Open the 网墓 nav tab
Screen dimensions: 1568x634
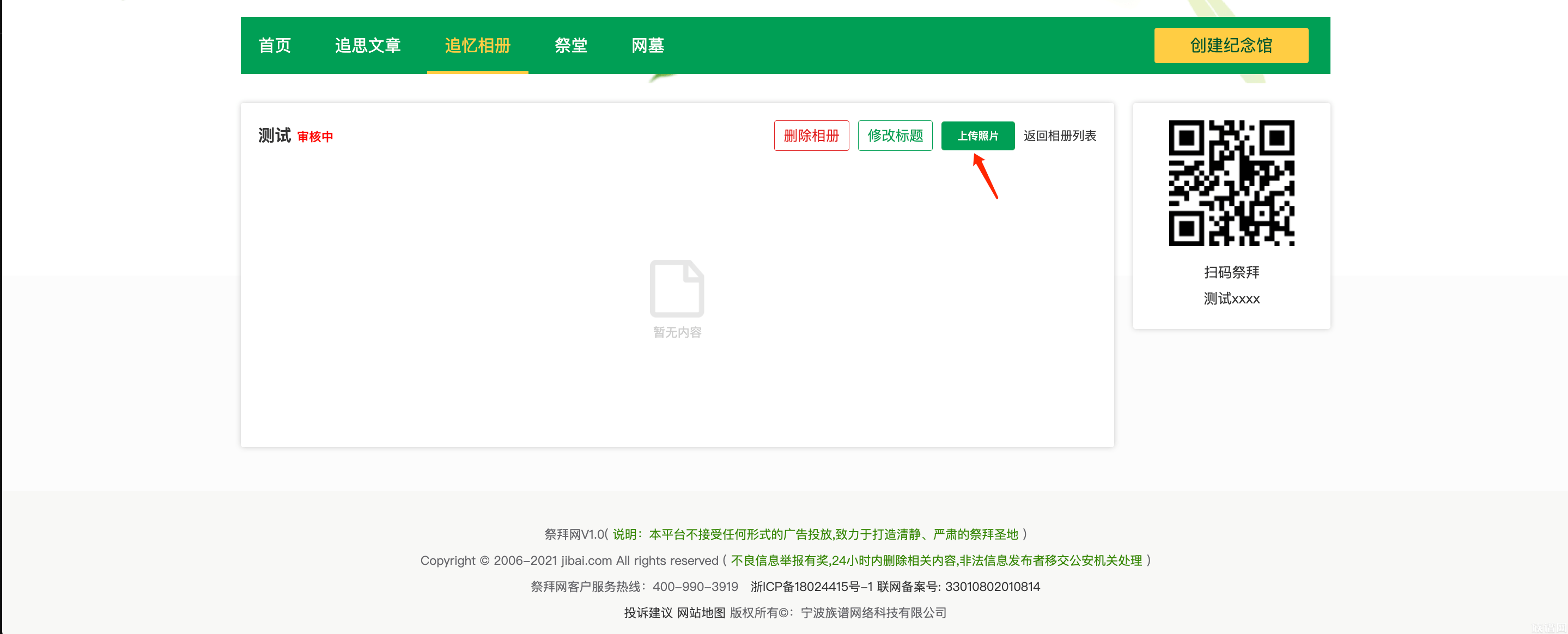pos(648,46)
